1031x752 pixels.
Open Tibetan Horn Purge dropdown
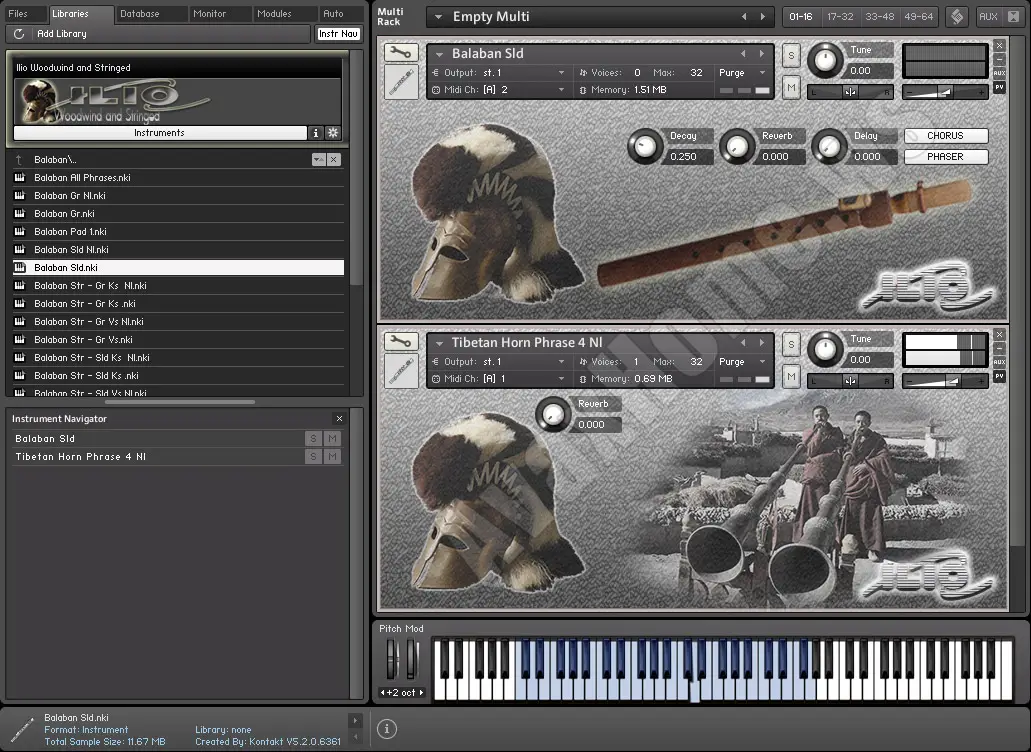[763, 362]
